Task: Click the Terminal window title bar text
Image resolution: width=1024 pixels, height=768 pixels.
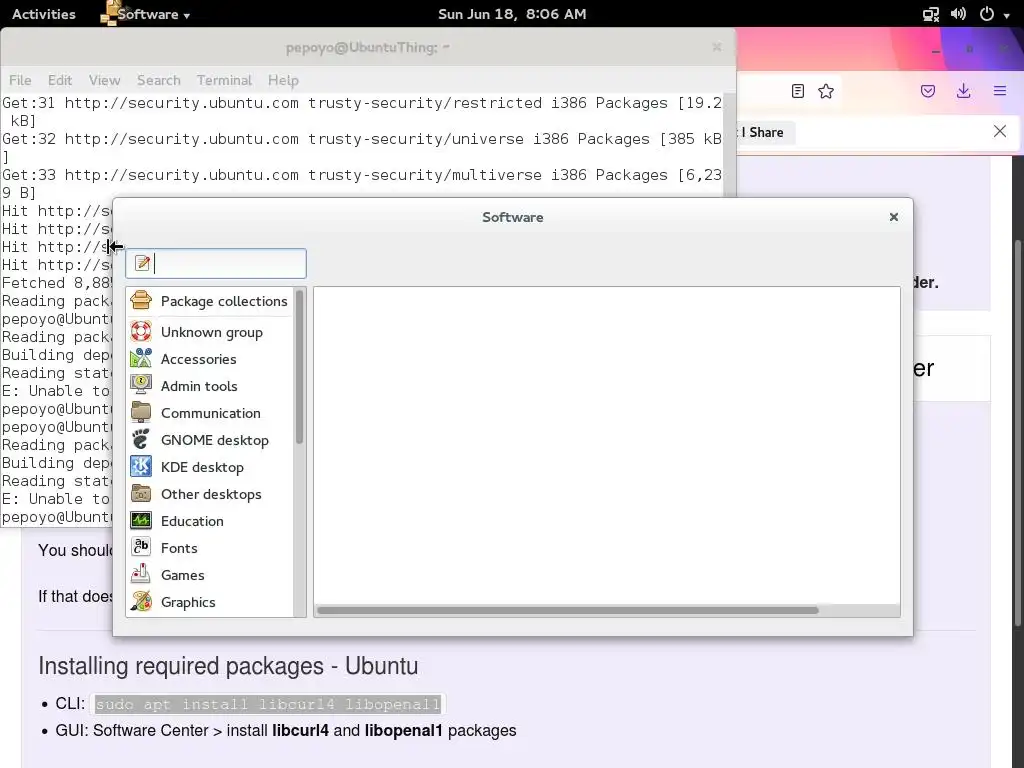Action: click(x=368, y=47)
